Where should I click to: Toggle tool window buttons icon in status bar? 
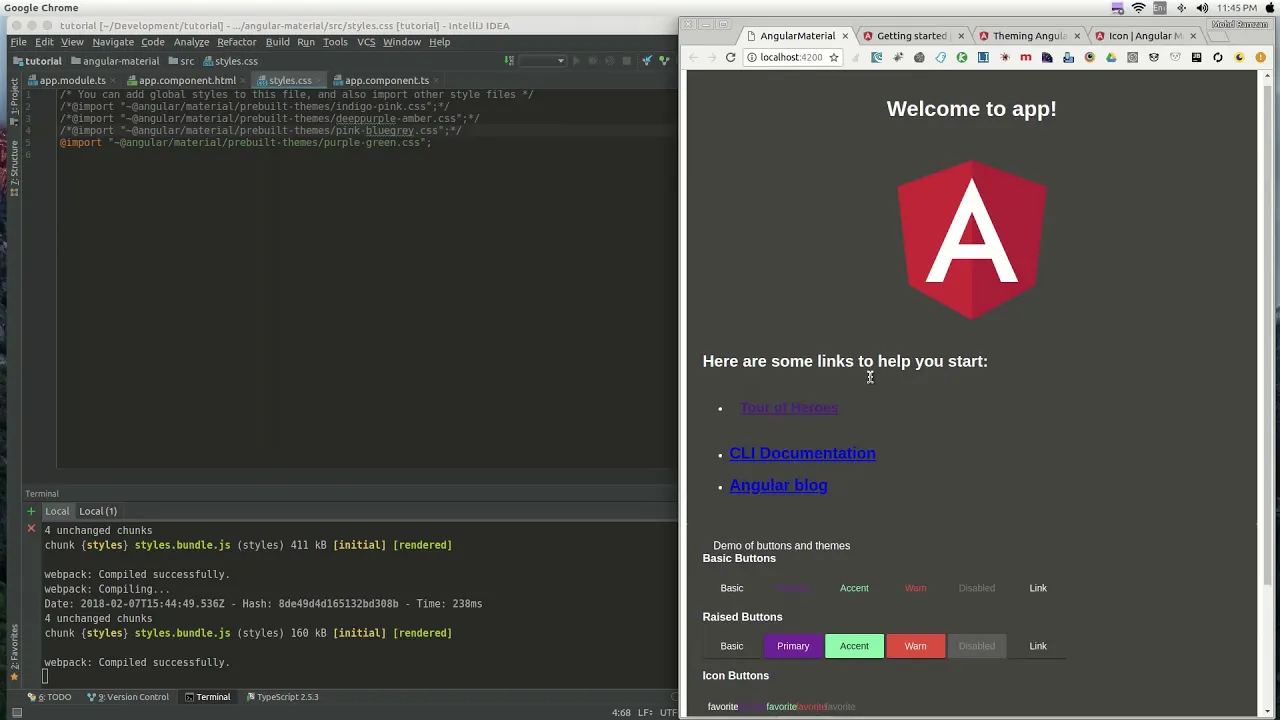[17, 712]
